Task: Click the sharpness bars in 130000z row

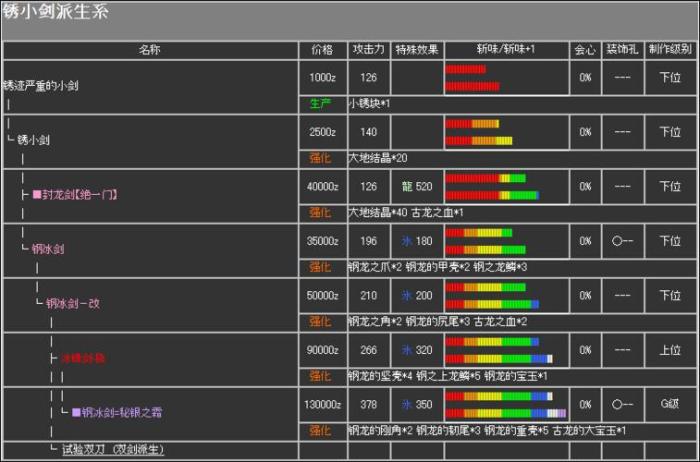Action: pos(506,404)
